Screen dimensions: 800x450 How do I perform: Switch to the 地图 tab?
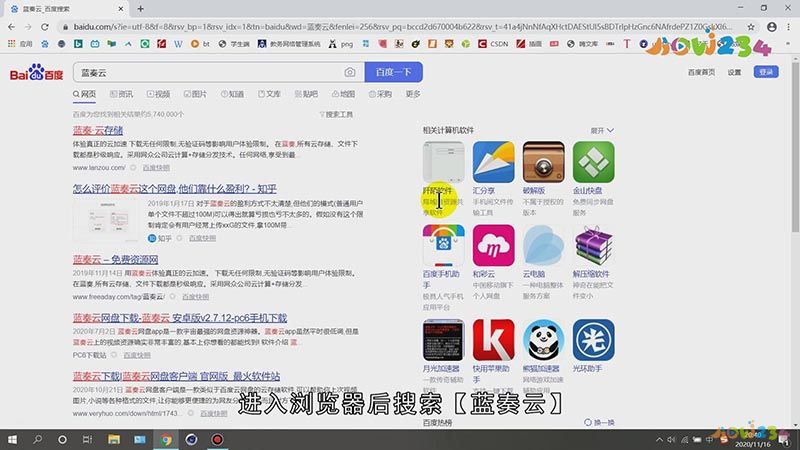pos(343,94)
